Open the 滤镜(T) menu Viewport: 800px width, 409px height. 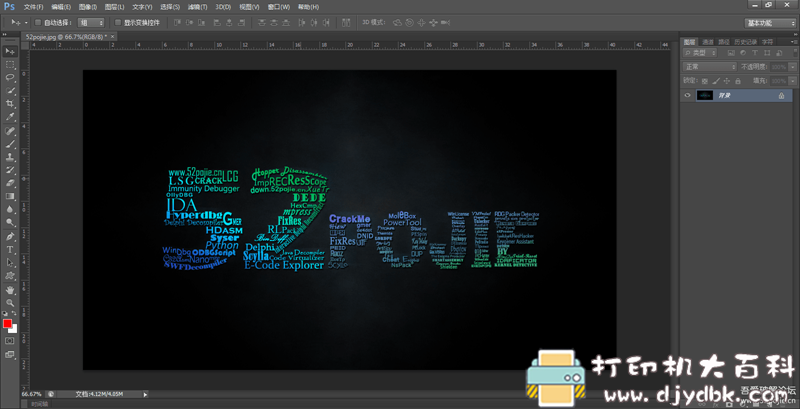tap(197, 7)
